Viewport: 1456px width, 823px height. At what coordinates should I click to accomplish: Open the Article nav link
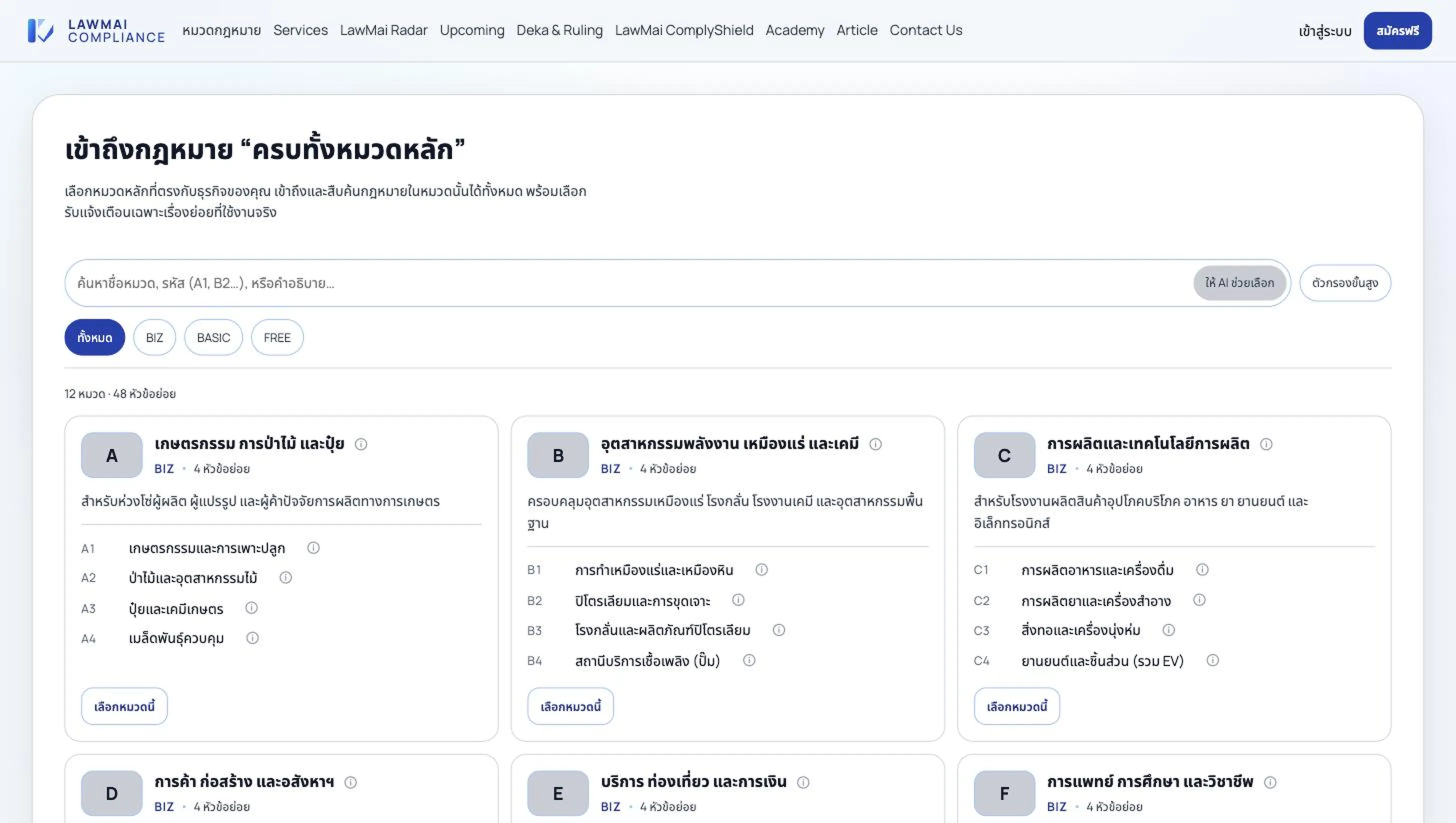coord(857,30)
